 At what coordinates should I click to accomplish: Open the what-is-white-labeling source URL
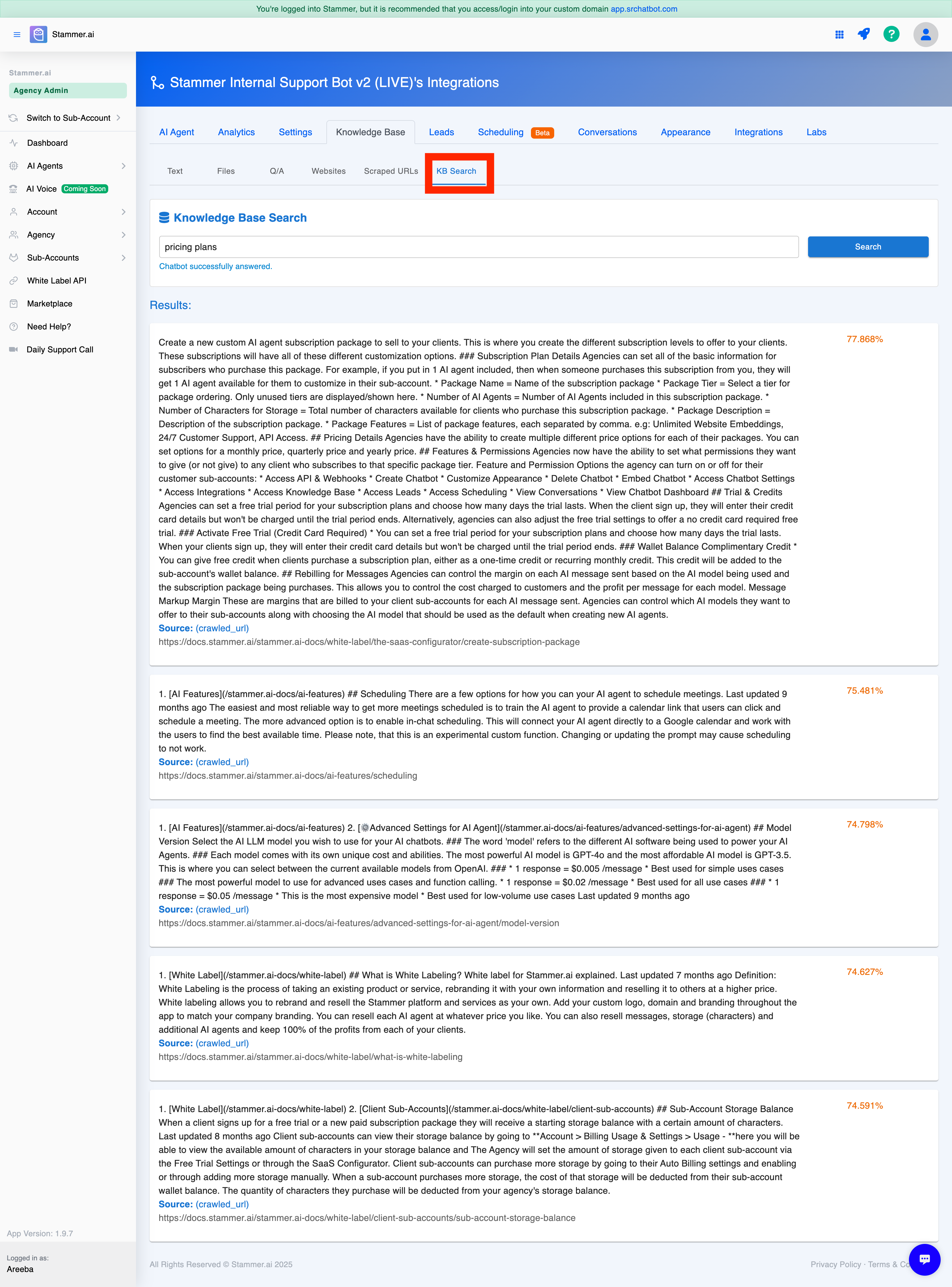click(x=310, y=1057)
